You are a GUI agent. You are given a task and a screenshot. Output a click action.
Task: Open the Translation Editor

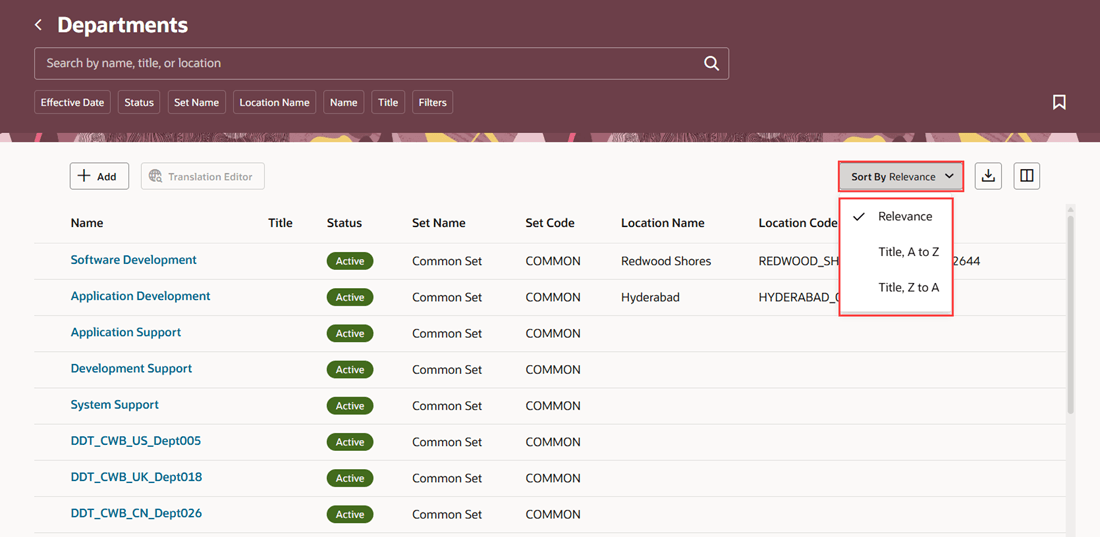click(x=203, y=176)
